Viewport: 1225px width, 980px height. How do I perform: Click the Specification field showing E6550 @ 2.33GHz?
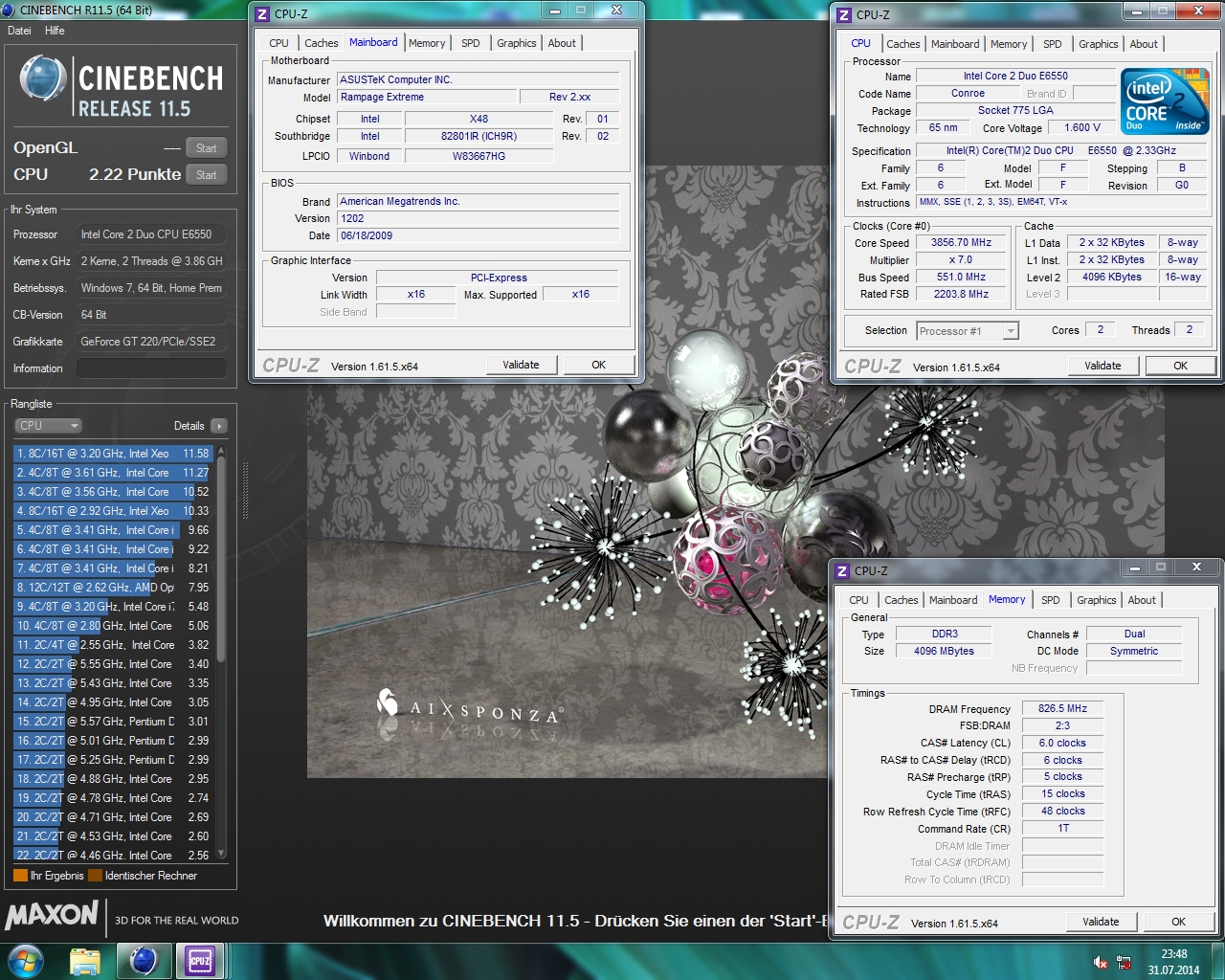[x=1061, y=151]
